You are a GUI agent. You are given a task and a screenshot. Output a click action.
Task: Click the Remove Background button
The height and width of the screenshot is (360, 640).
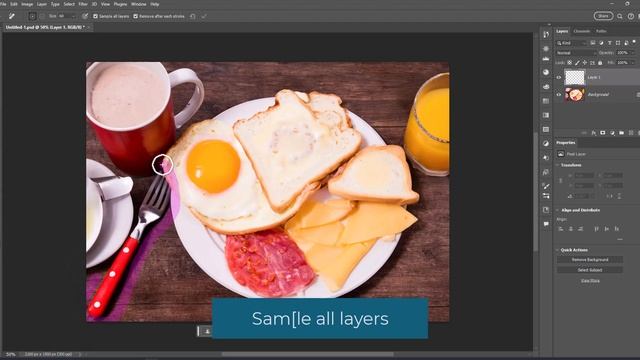pyautogui.click(x=590, y=260)
